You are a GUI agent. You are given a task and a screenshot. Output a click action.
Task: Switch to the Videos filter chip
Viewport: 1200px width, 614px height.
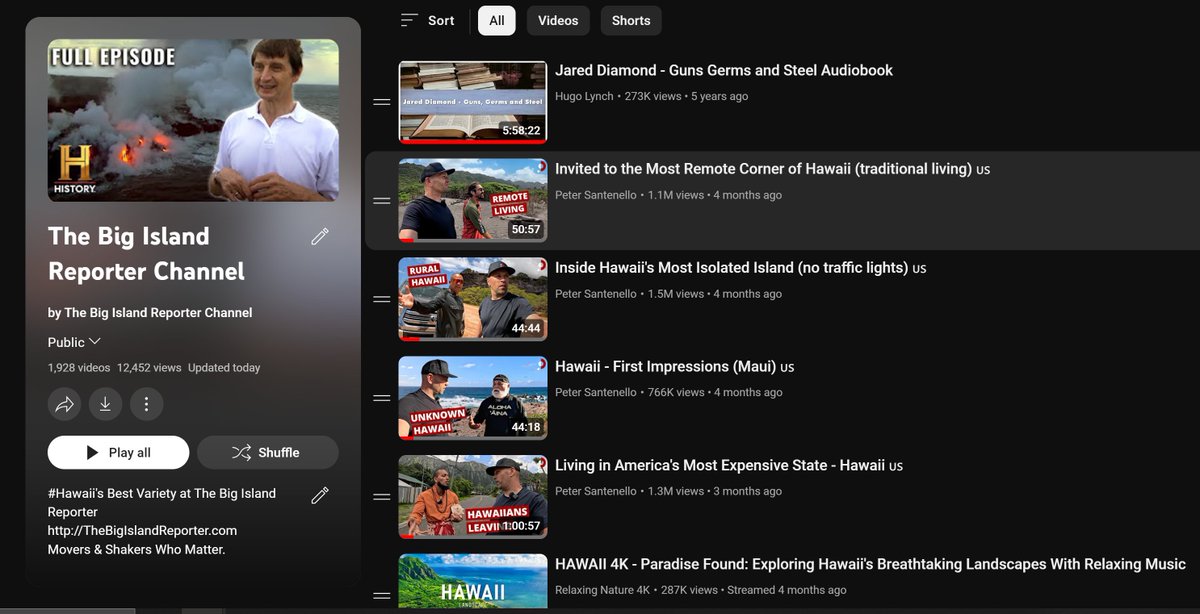point(558,20)
